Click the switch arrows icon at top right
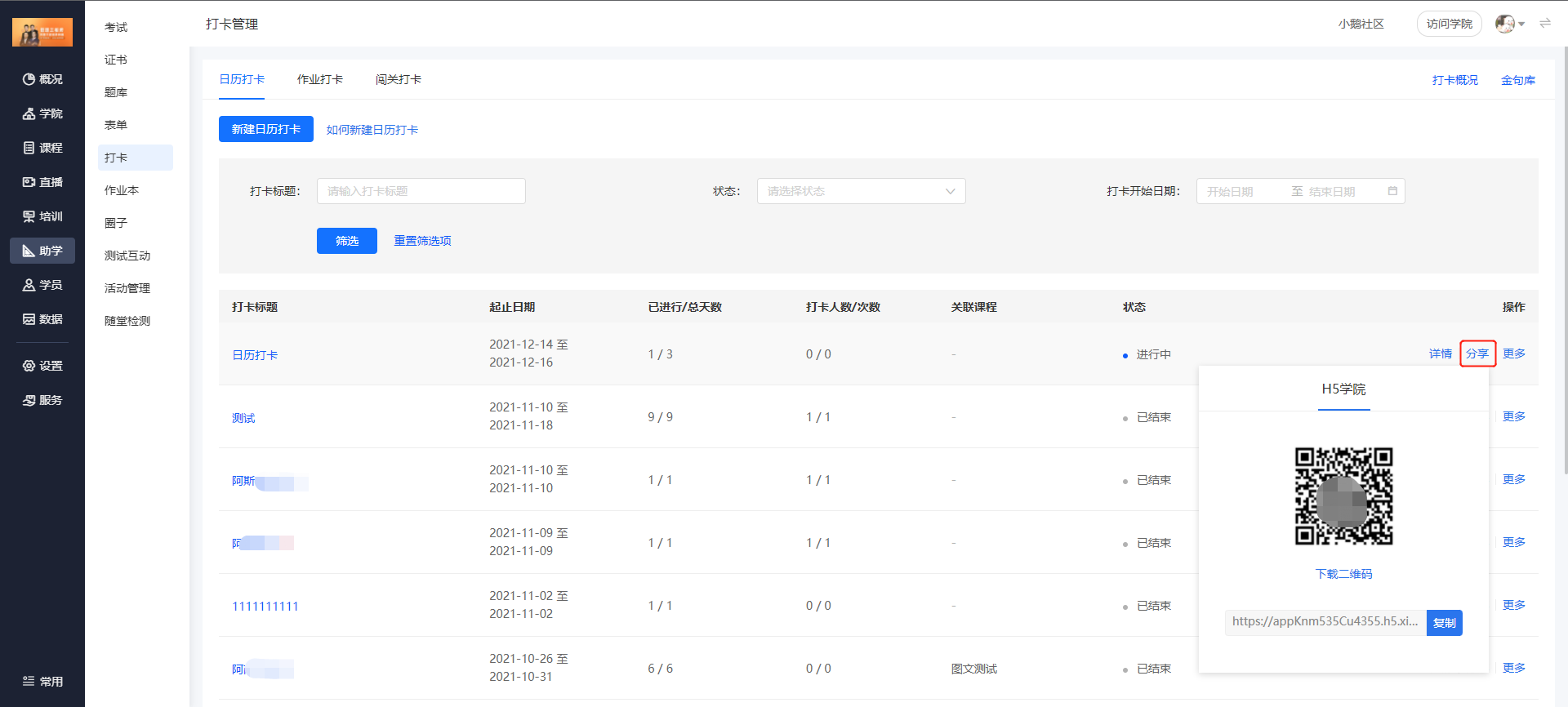 click(1545, 24)
